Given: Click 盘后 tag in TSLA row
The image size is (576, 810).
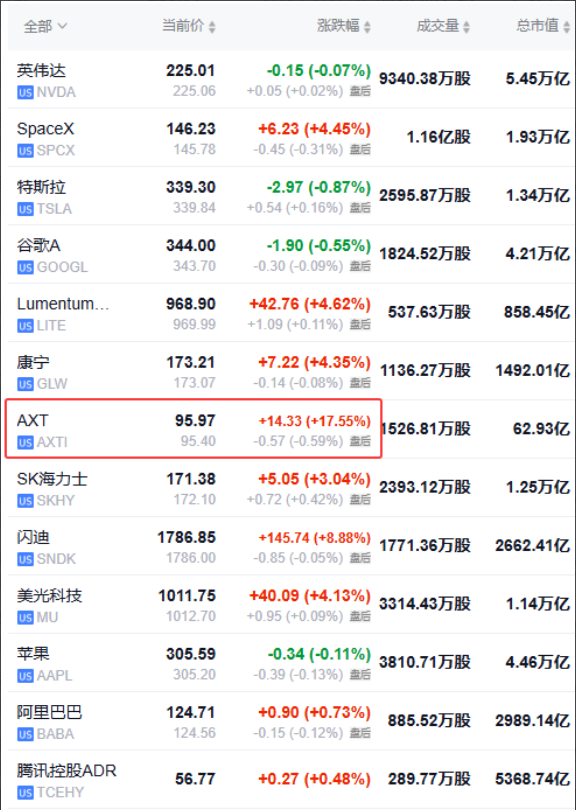Looking at the screenshot, I should [360, 208].
